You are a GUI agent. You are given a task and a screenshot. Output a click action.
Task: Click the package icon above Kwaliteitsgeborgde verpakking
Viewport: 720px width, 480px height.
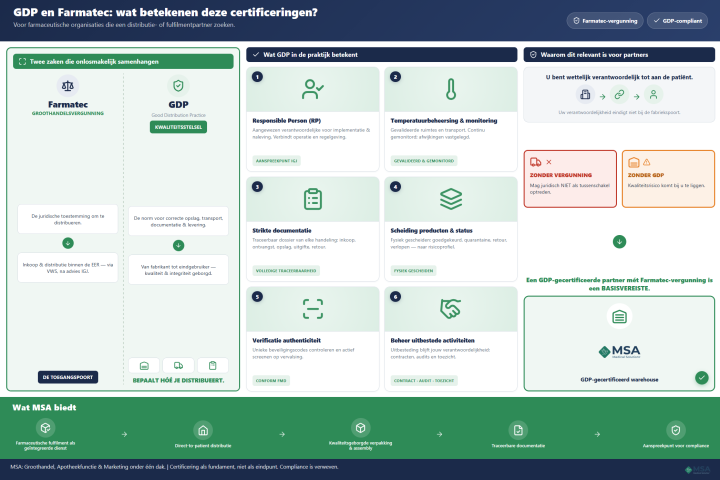pos(360,428)
